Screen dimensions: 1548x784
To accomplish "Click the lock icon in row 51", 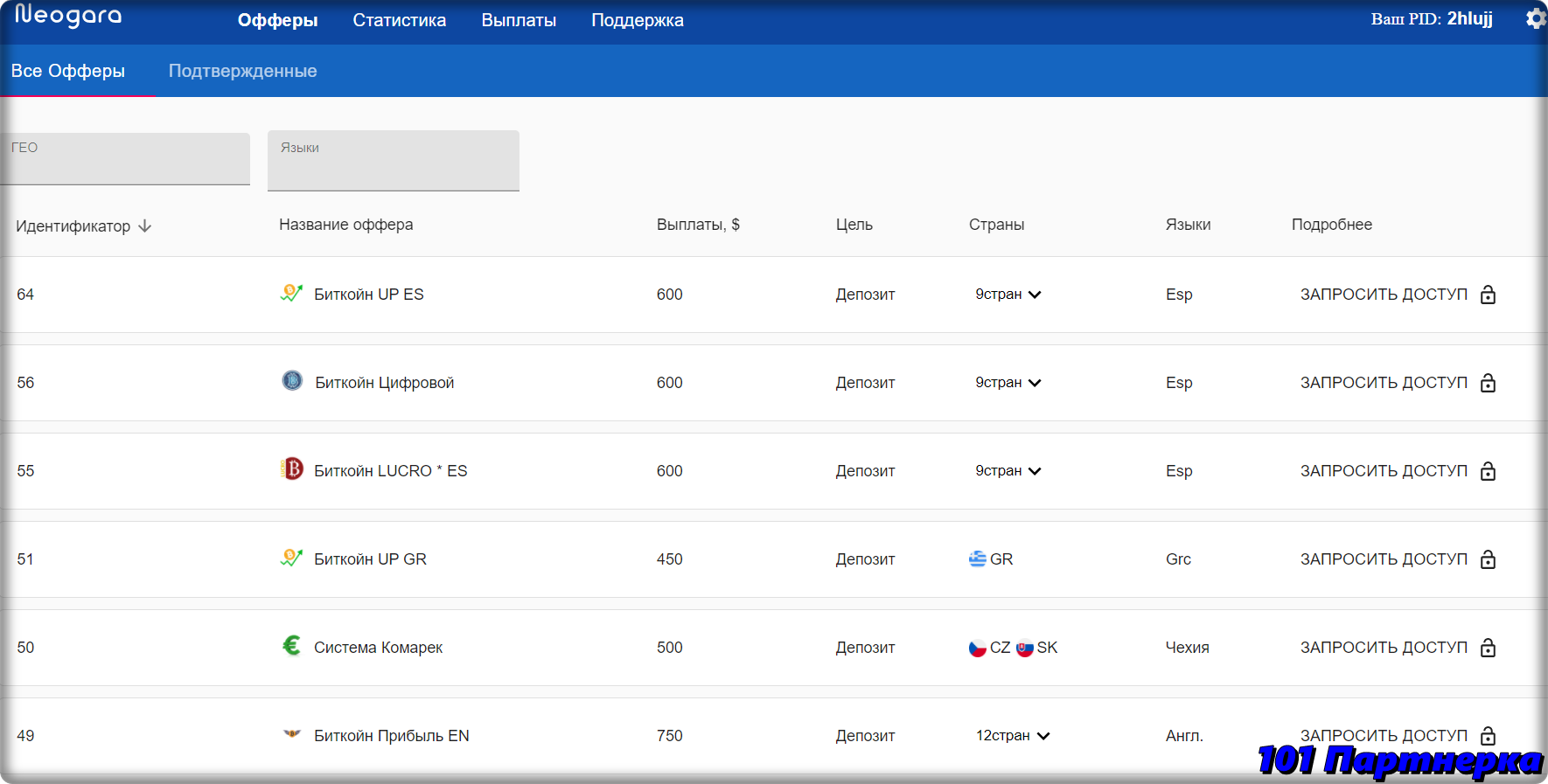I will point(1488,559).
